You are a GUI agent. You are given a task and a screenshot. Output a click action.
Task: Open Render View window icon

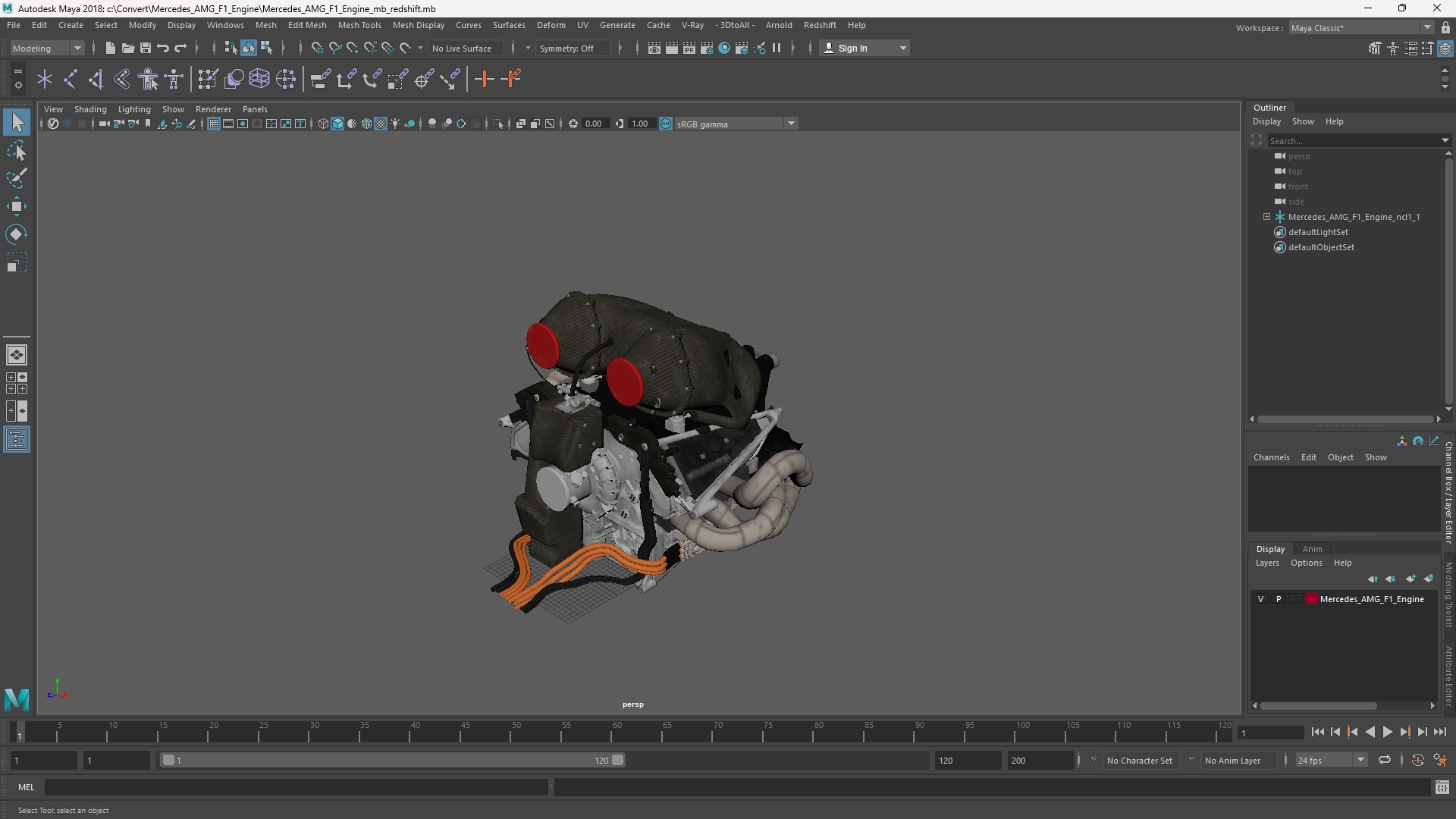pyautogui.click(x=654, y=48)
